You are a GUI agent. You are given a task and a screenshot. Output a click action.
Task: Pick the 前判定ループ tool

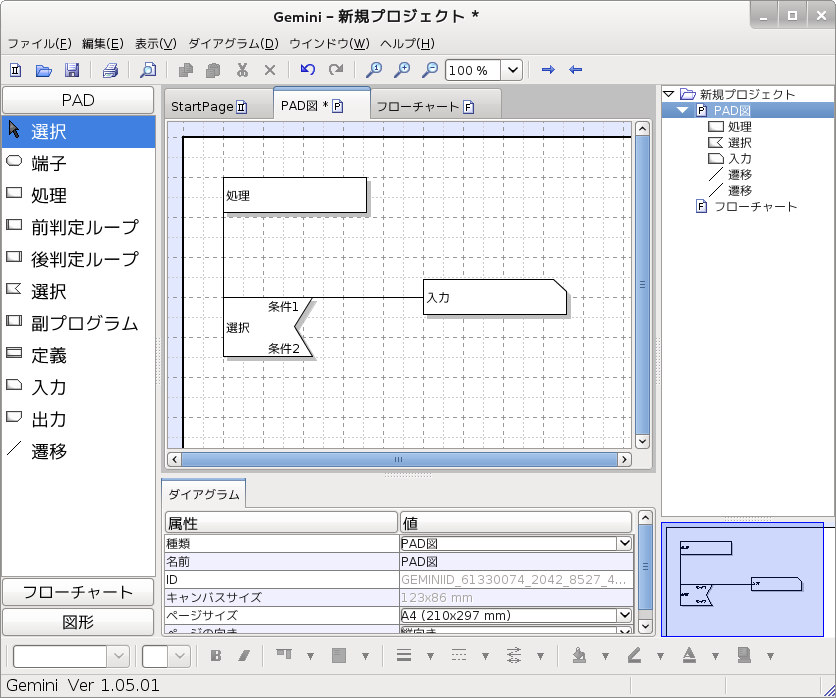78,227
